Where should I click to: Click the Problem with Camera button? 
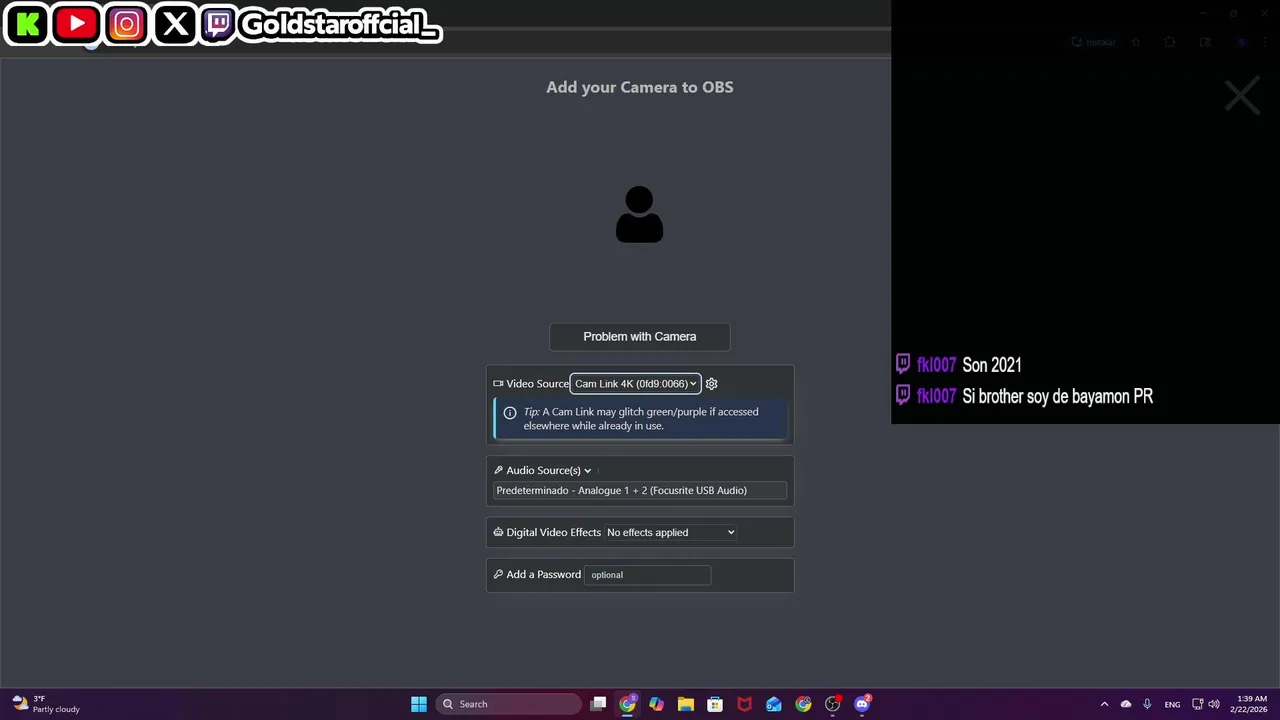(640, 337)
